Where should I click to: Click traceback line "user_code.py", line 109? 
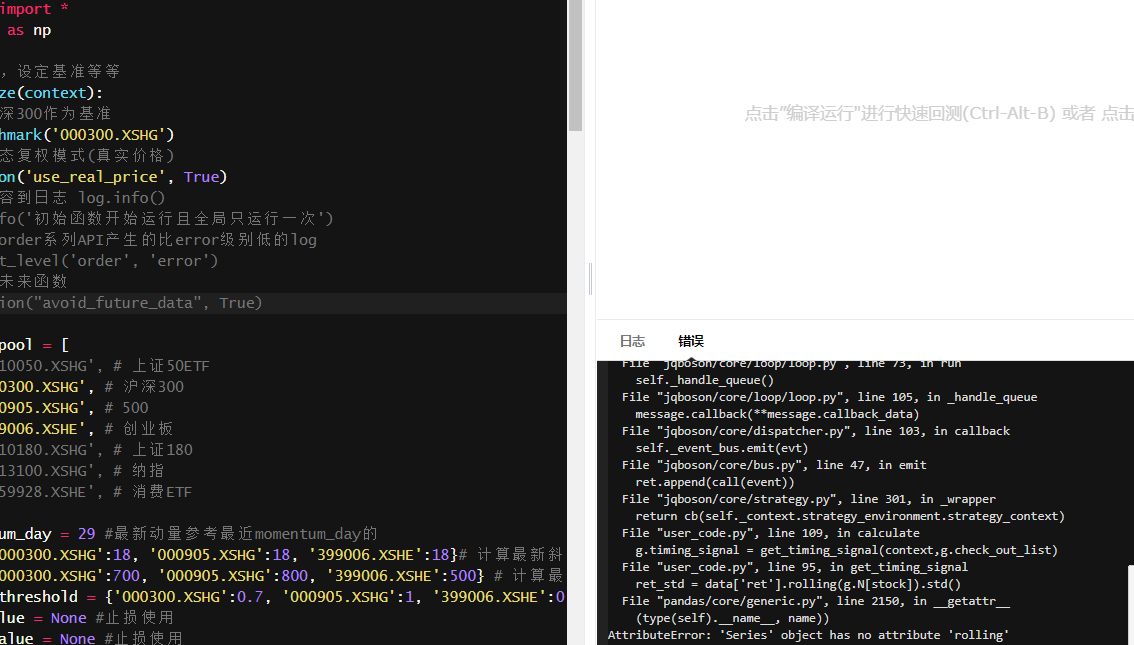(770, 533)
